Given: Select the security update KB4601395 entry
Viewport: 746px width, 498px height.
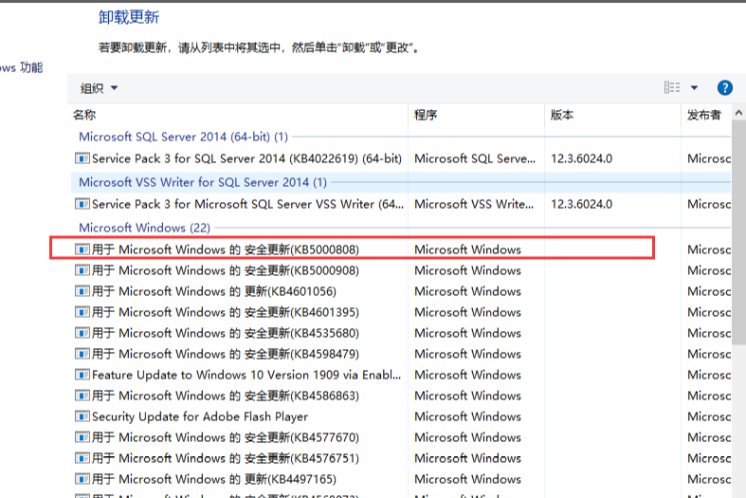Looking at the screenshot, I should (225, 312).
